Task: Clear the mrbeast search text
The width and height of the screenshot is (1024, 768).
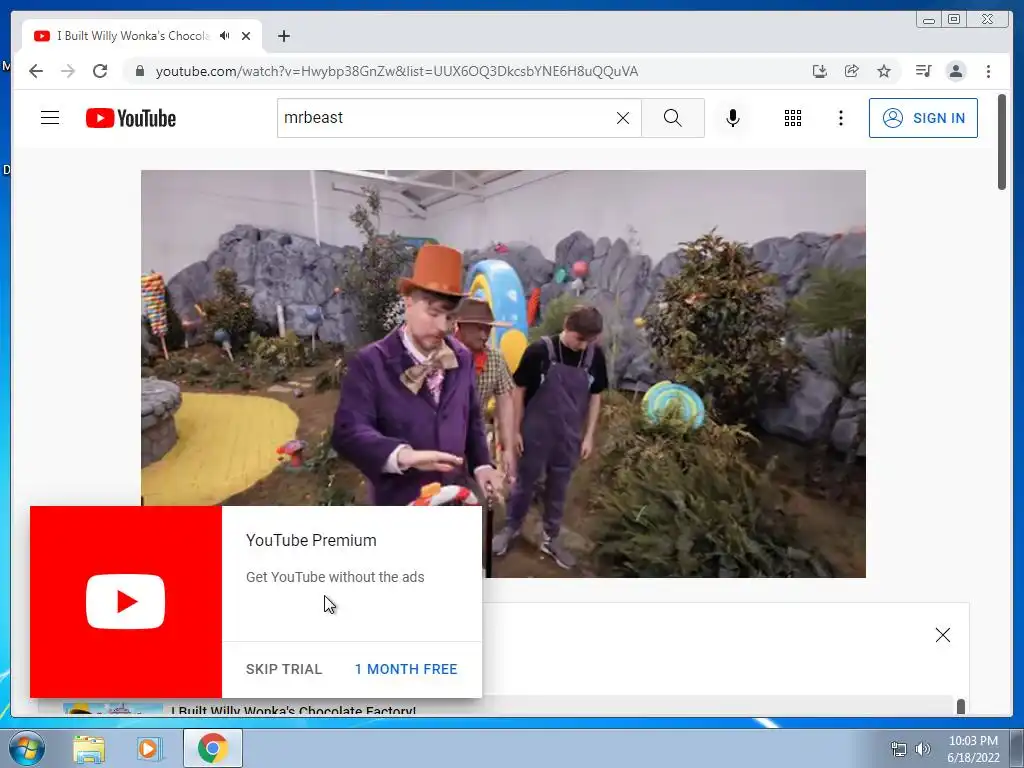Action: tap(623, 118)
